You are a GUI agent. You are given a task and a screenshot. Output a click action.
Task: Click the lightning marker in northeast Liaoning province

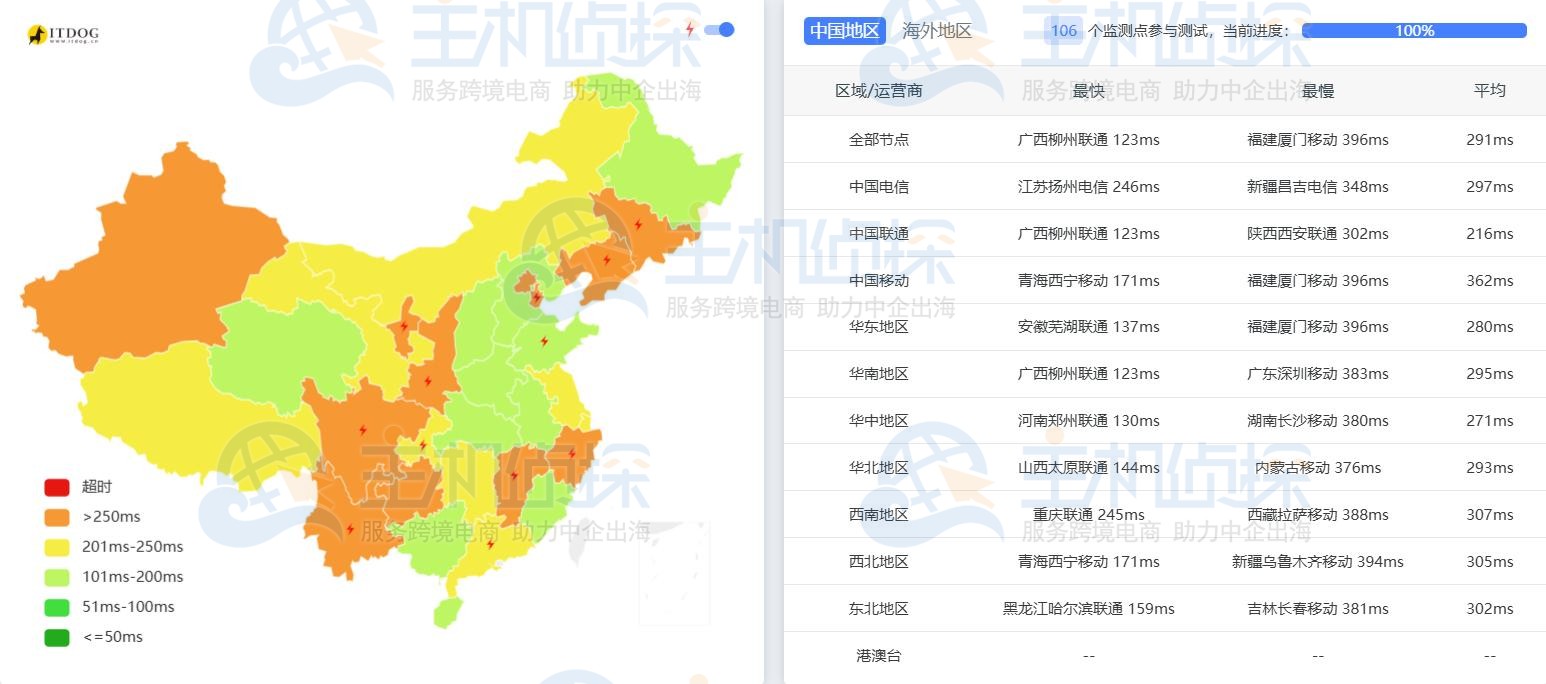click(x=607, y=259)
